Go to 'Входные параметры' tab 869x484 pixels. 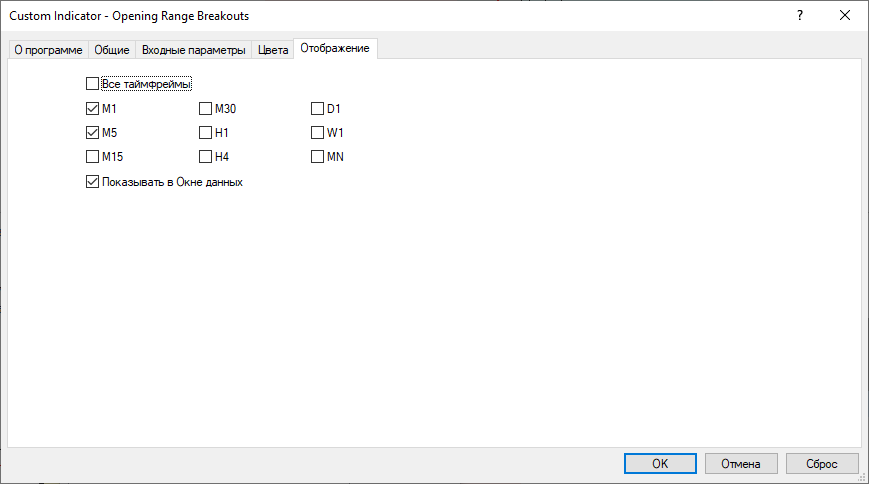pyautogui.click(x=193, y=50)
